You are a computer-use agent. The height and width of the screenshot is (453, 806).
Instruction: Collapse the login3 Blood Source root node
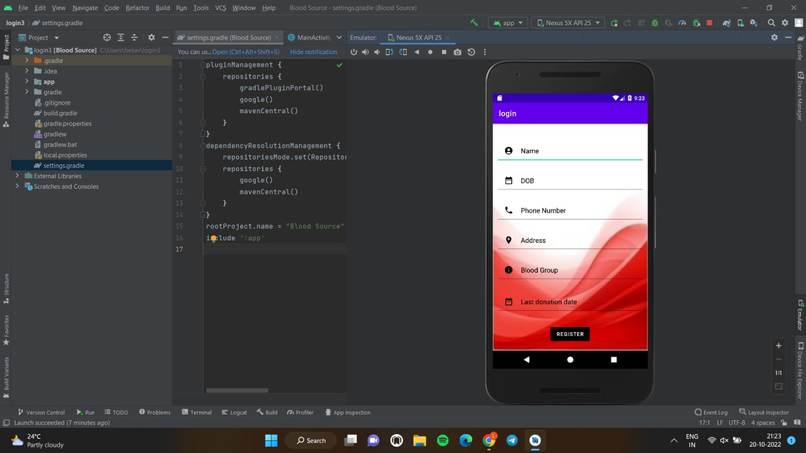(19, 50)
